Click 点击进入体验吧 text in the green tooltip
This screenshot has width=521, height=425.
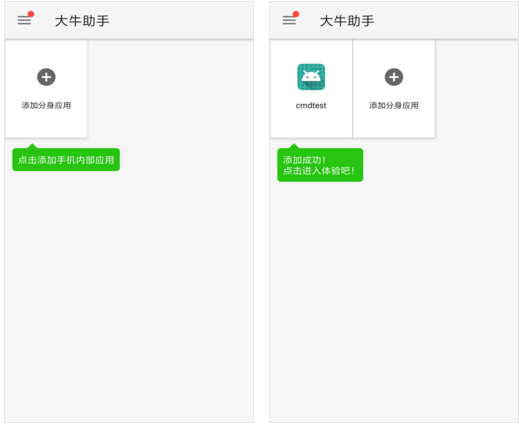(x=318, y=171)
